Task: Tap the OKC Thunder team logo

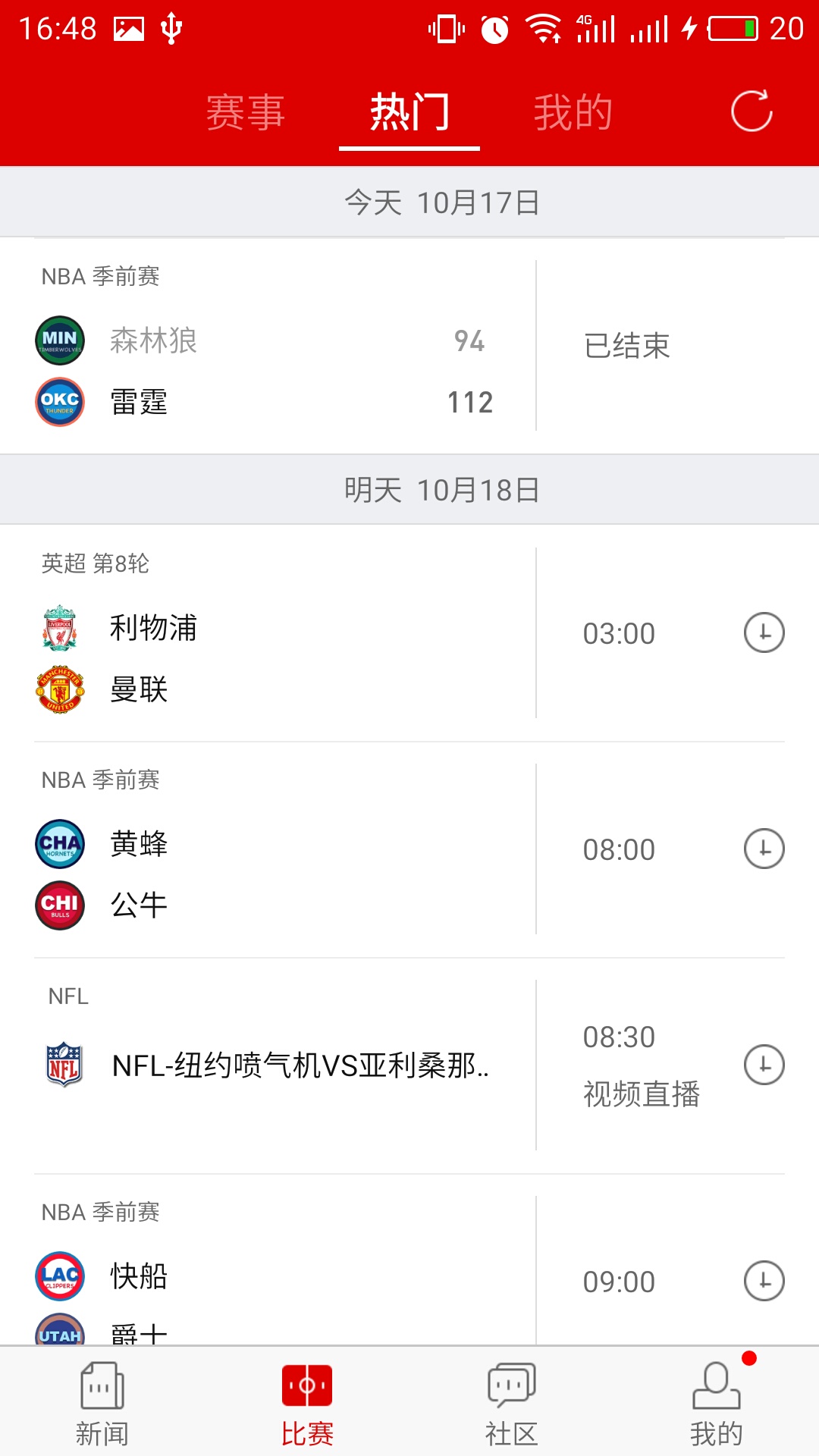Action: tap(60, 402)
